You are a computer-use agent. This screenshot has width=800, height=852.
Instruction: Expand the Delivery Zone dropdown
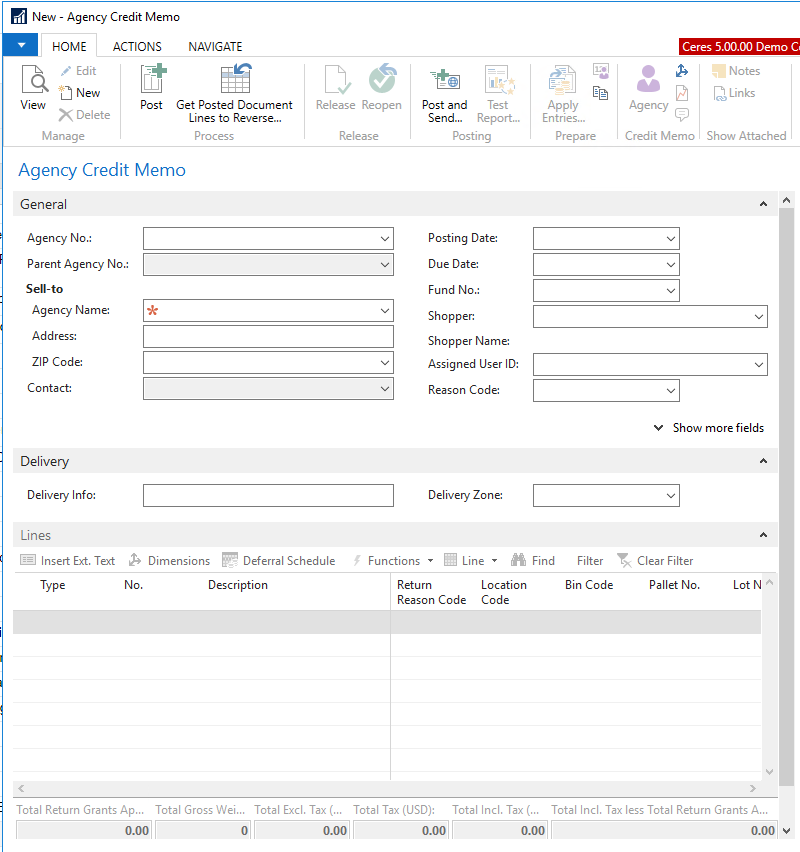pos(670,496)
